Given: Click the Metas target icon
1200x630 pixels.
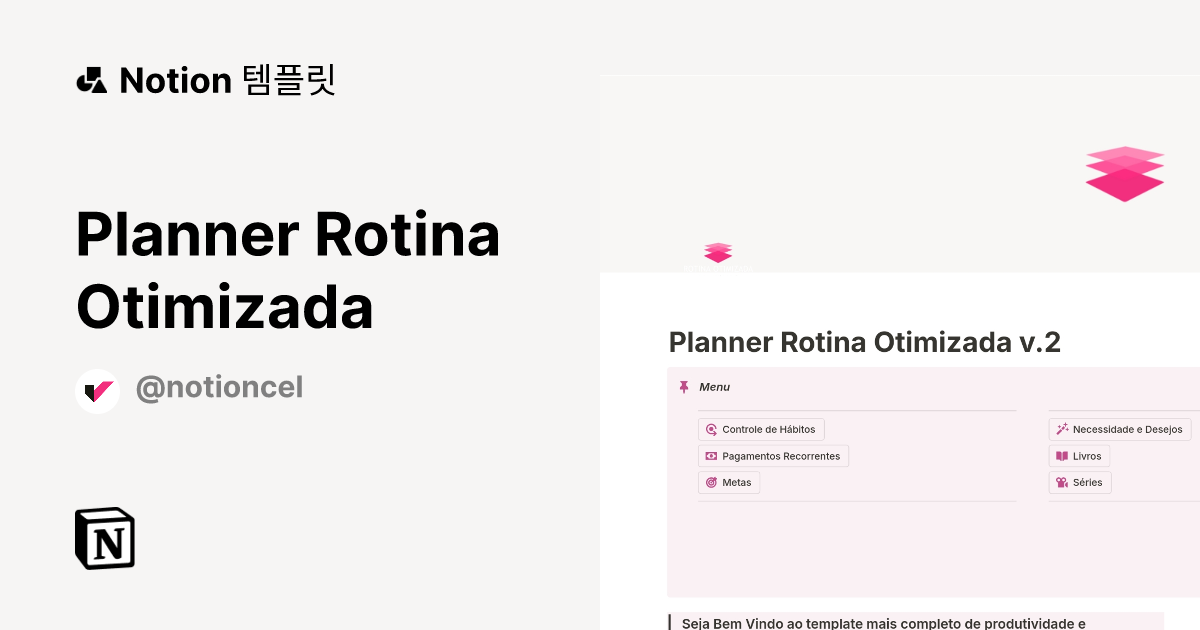Looking at the screenshot, I should (x=711, y=482).
